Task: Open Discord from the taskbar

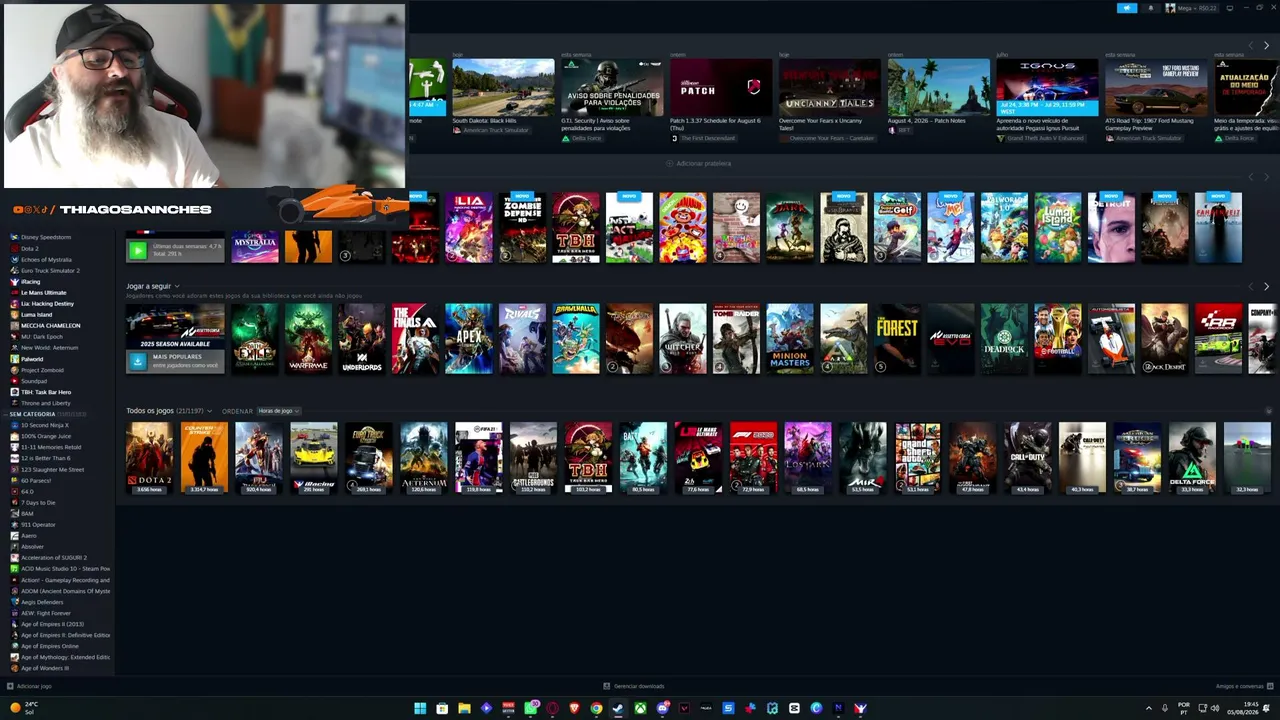Action: pos(662,708)
